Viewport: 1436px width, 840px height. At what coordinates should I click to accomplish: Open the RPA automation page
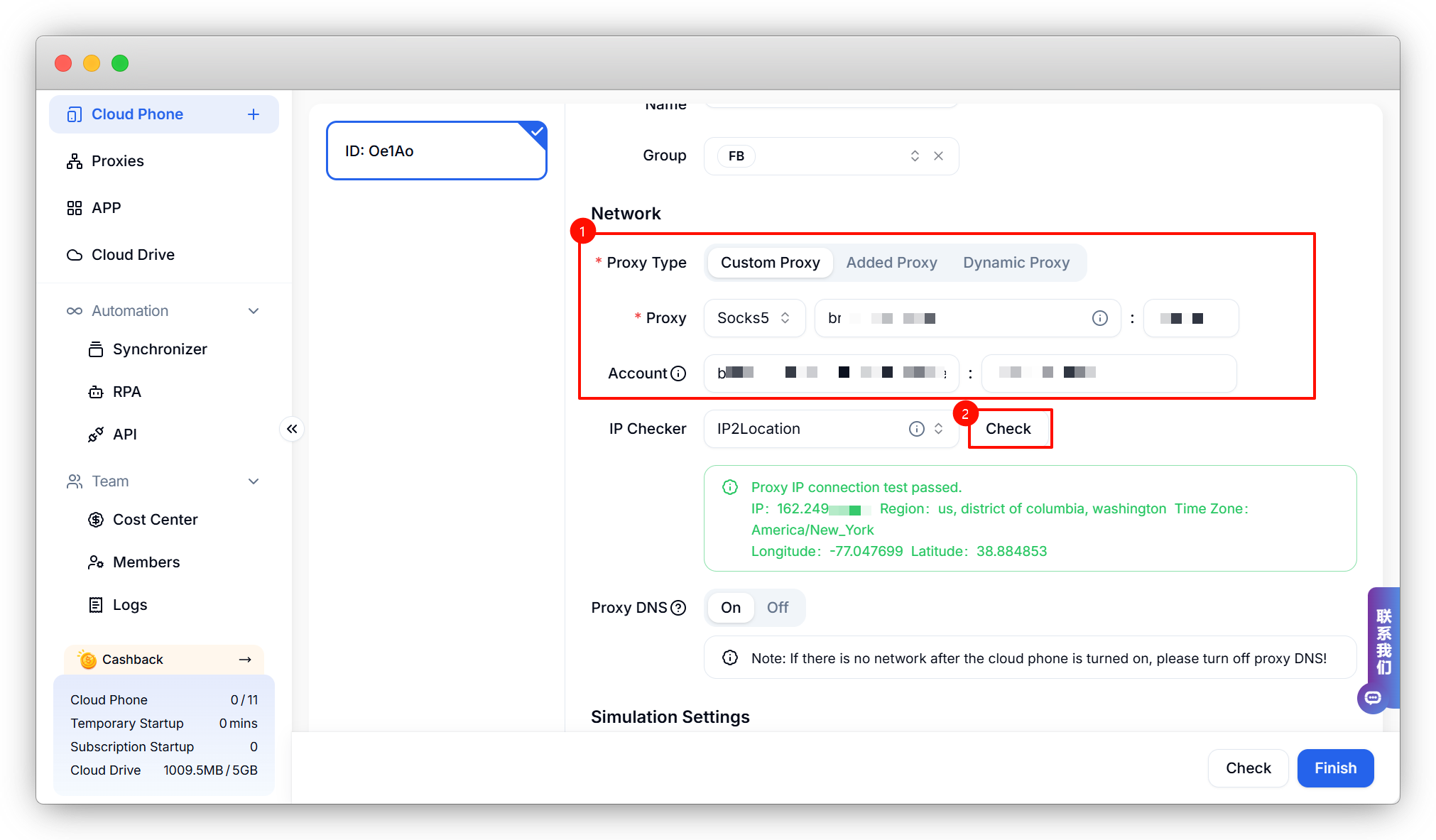pyautogui.click(x=126, y=392)
